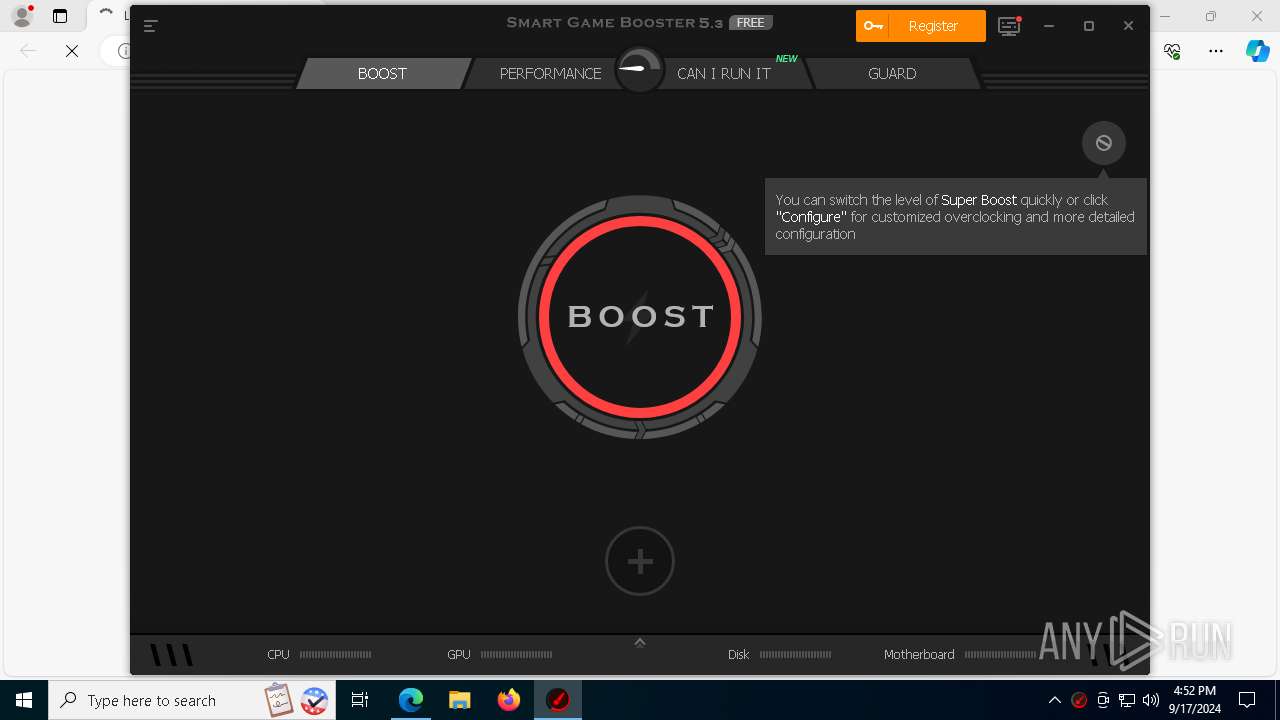
Task: Click the Edge browser essentials heart icon
Action: tap(1172, 51)
